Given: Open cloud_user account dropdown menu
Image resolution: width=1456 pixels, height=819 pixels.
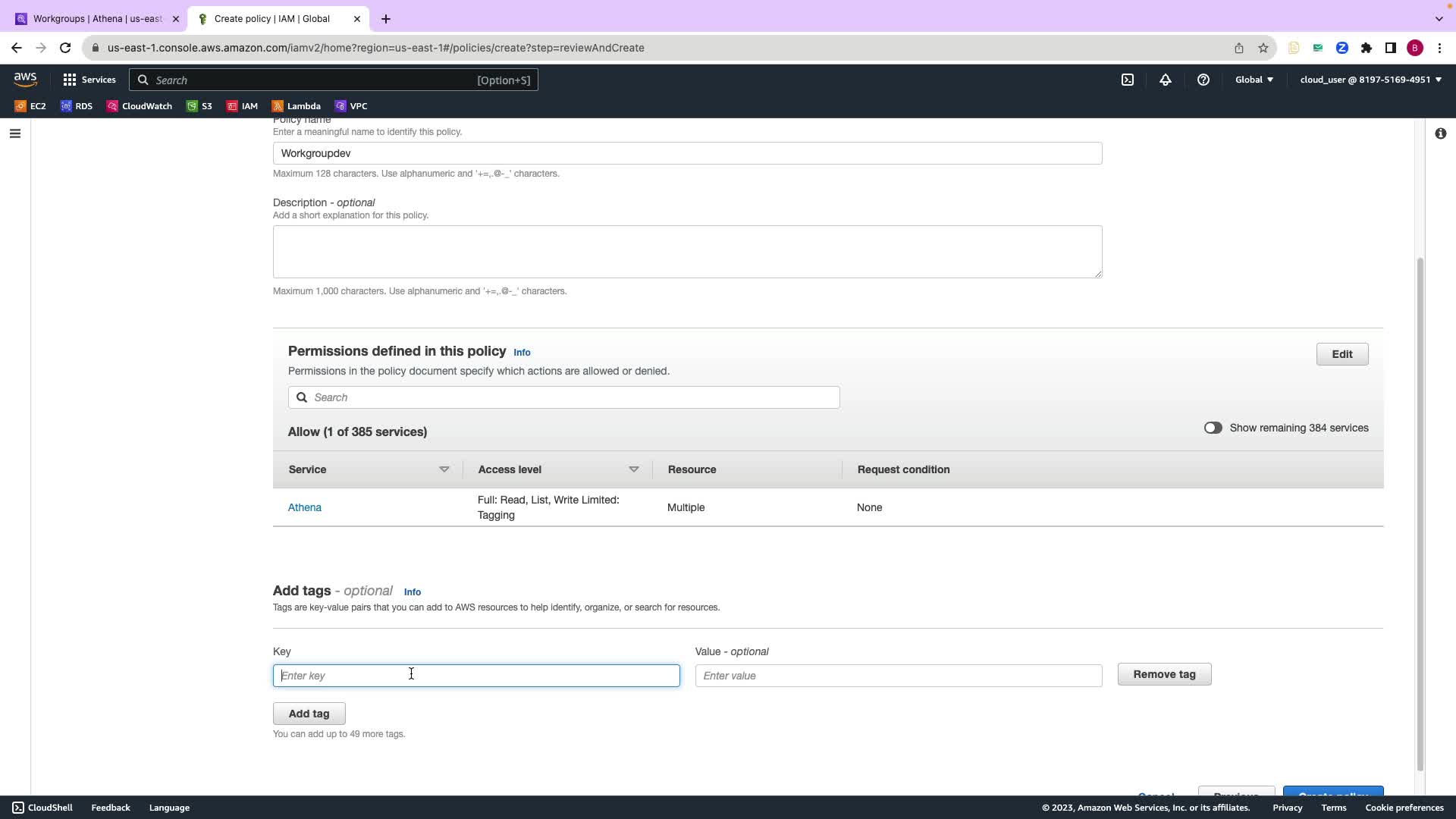Looking at the screenshot, I should [x=1370, y=80].
